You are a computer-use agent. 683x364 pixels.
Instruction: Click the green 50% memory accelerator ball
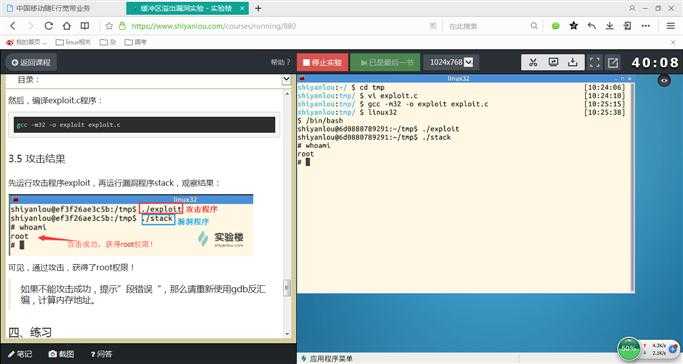point(629,348)
